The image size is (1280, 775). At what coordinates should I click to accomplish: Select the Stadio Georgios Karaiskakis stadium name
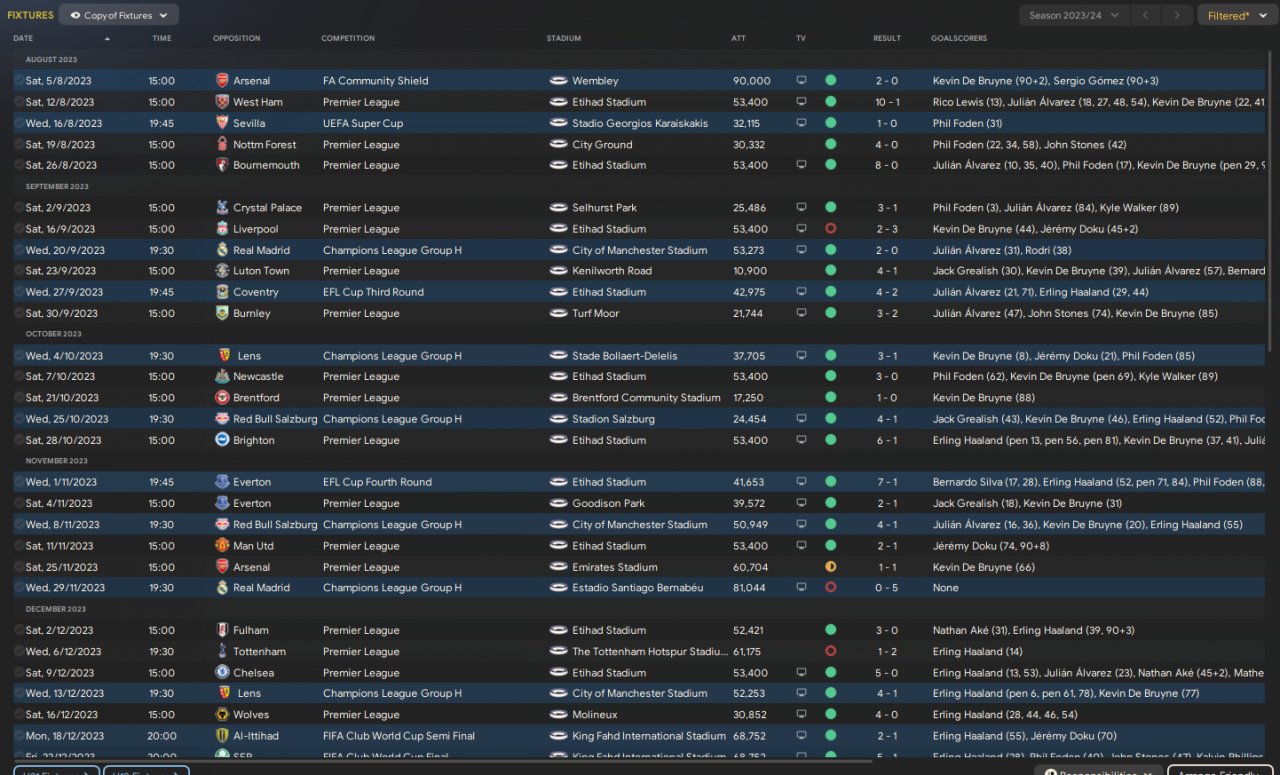tap(640, 123)
